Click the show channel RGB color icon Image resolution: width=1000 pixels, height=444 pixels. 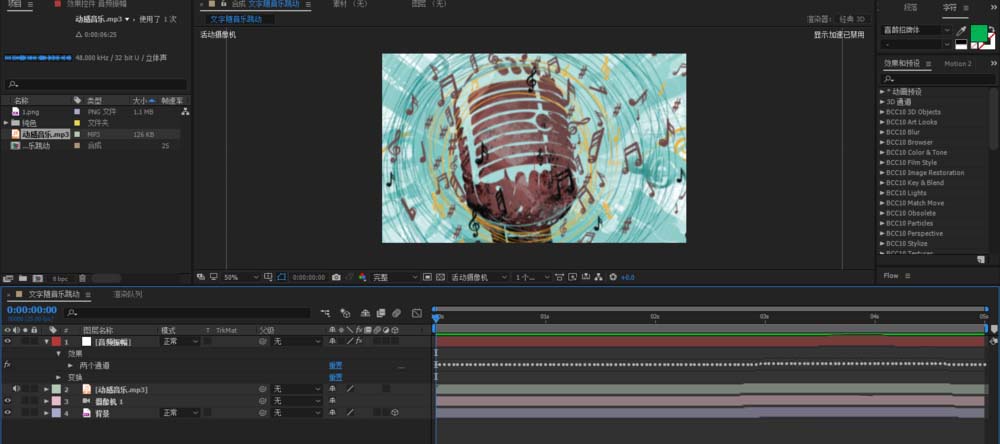tap(361, 277)
